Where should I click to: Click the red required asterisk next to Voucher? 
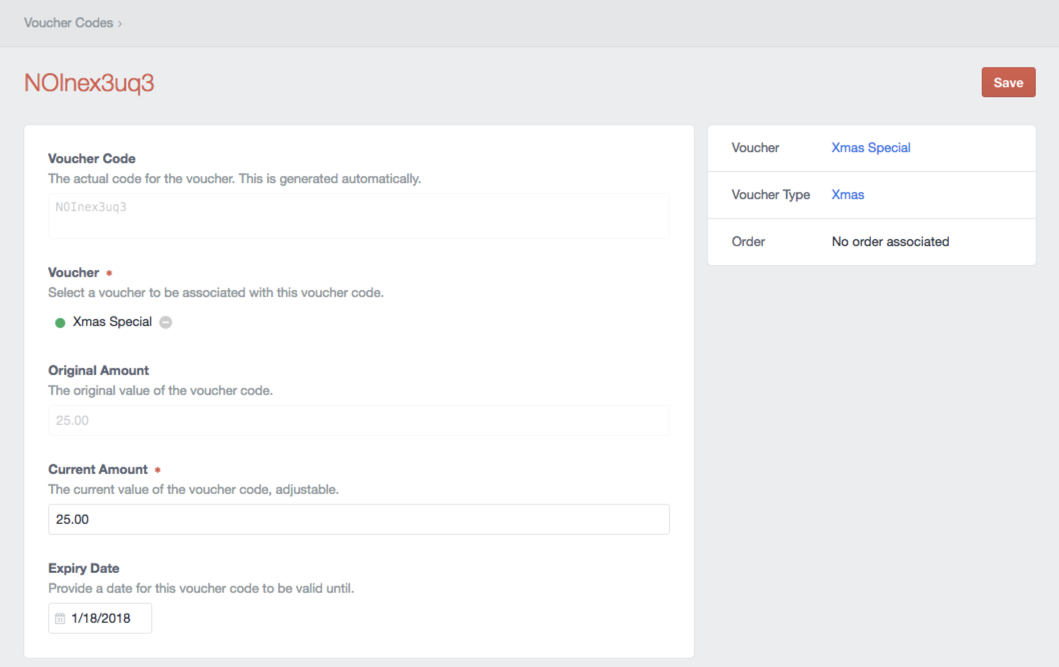tap(109, 273)
